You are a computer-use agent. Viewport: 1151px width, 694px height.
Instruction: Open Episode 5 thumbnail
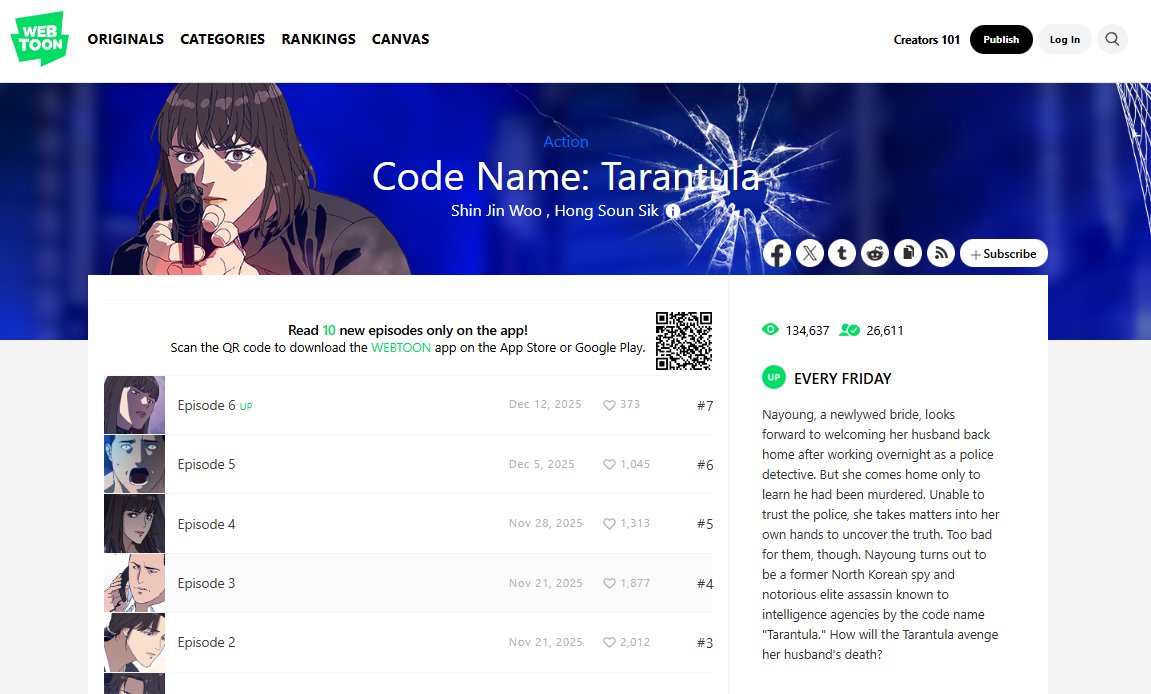pyautogui.click(x=134, y=464)
